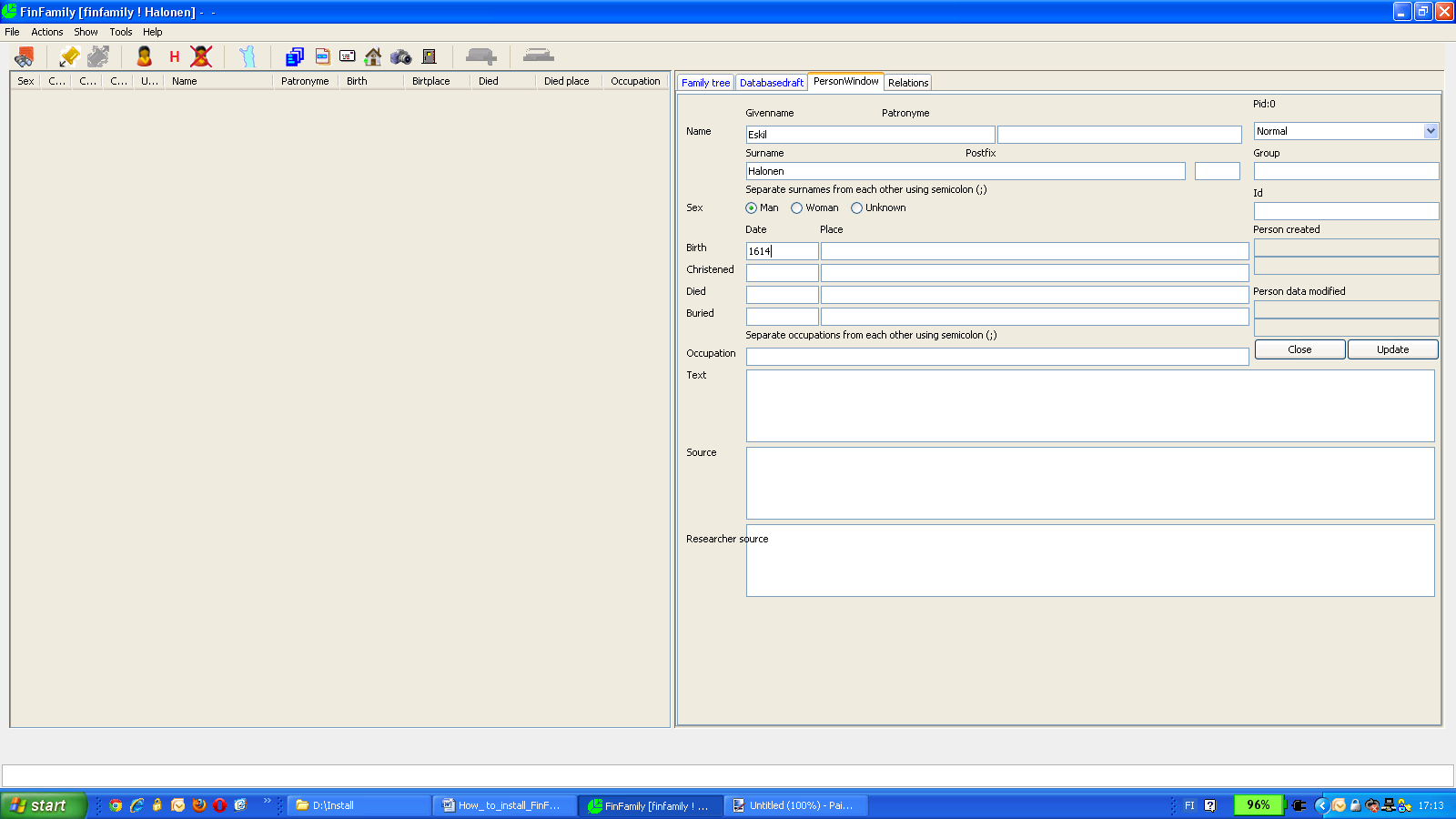This screenshot has width=1456, height=819.
Task: Sort list by the Sex column header
Action: [x=25, y=81]
